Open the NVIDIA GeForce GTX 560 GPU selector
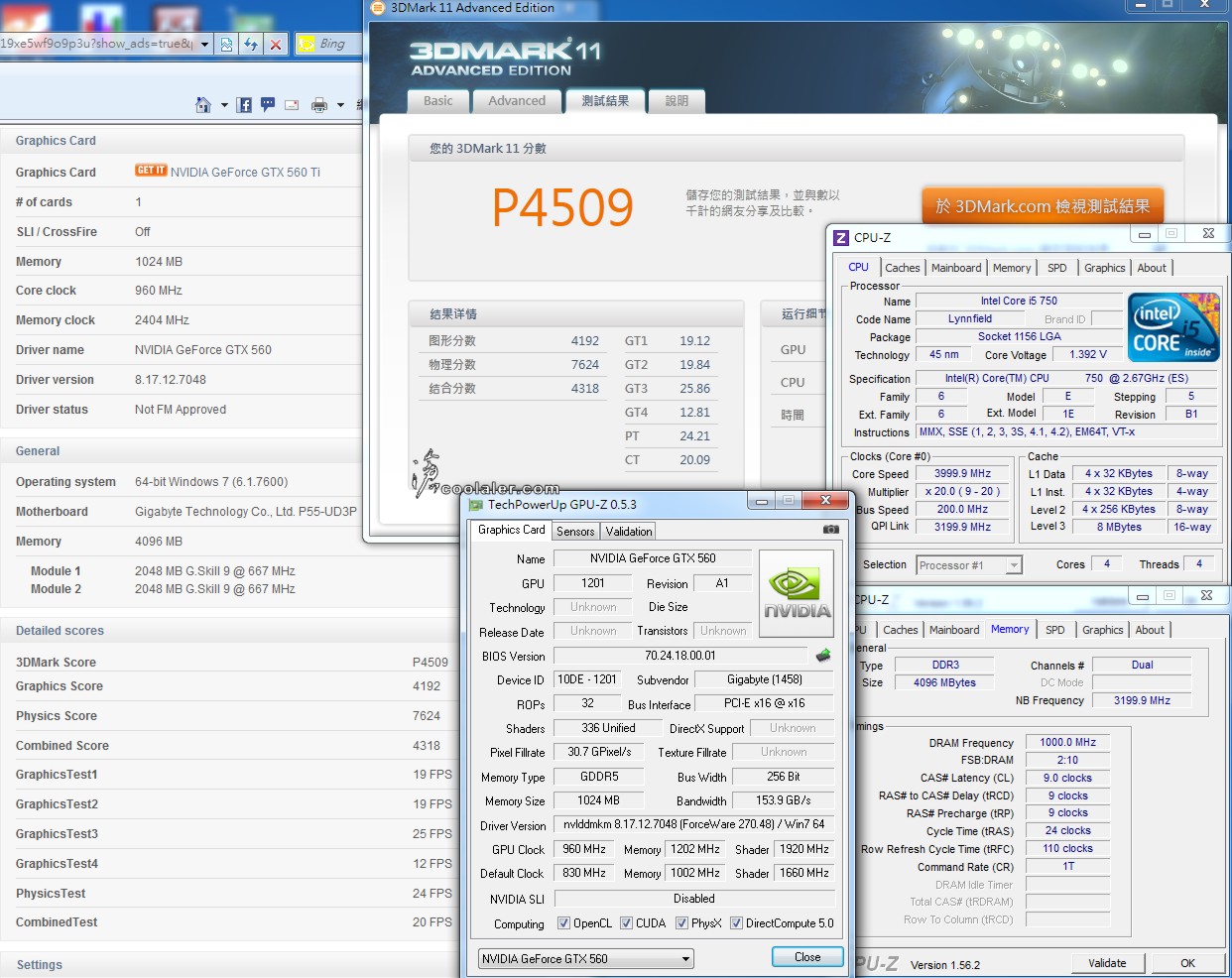This screenshot has width=1232, height=978. pos(585,959)
